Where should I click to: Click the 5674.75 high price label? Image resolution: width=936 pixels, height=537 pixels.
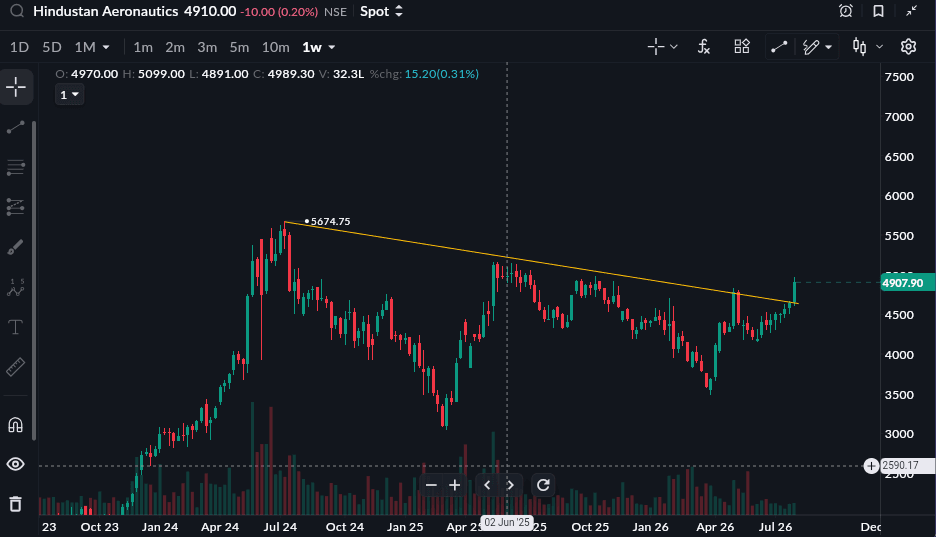(331, 221)
